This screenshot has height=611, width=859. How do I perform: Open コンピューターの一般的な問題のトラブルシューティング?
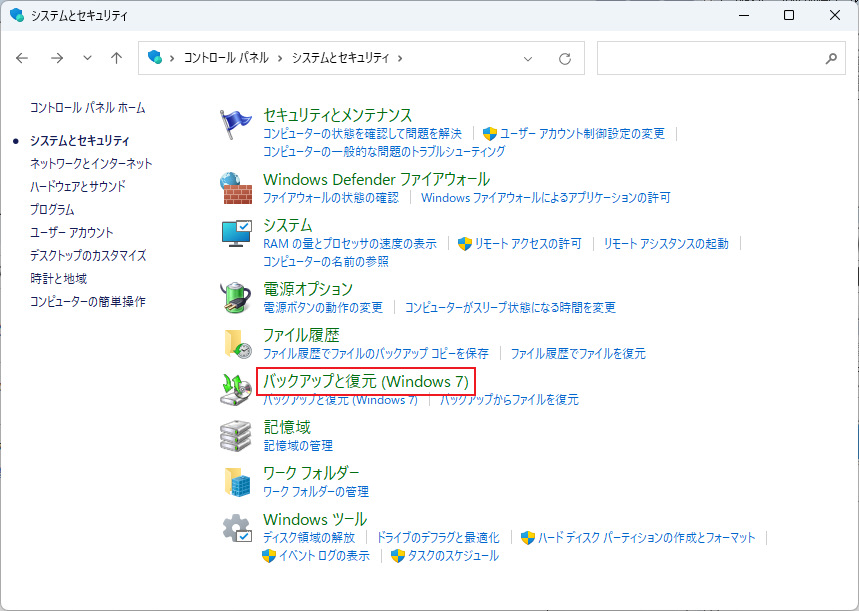point(384,151)
